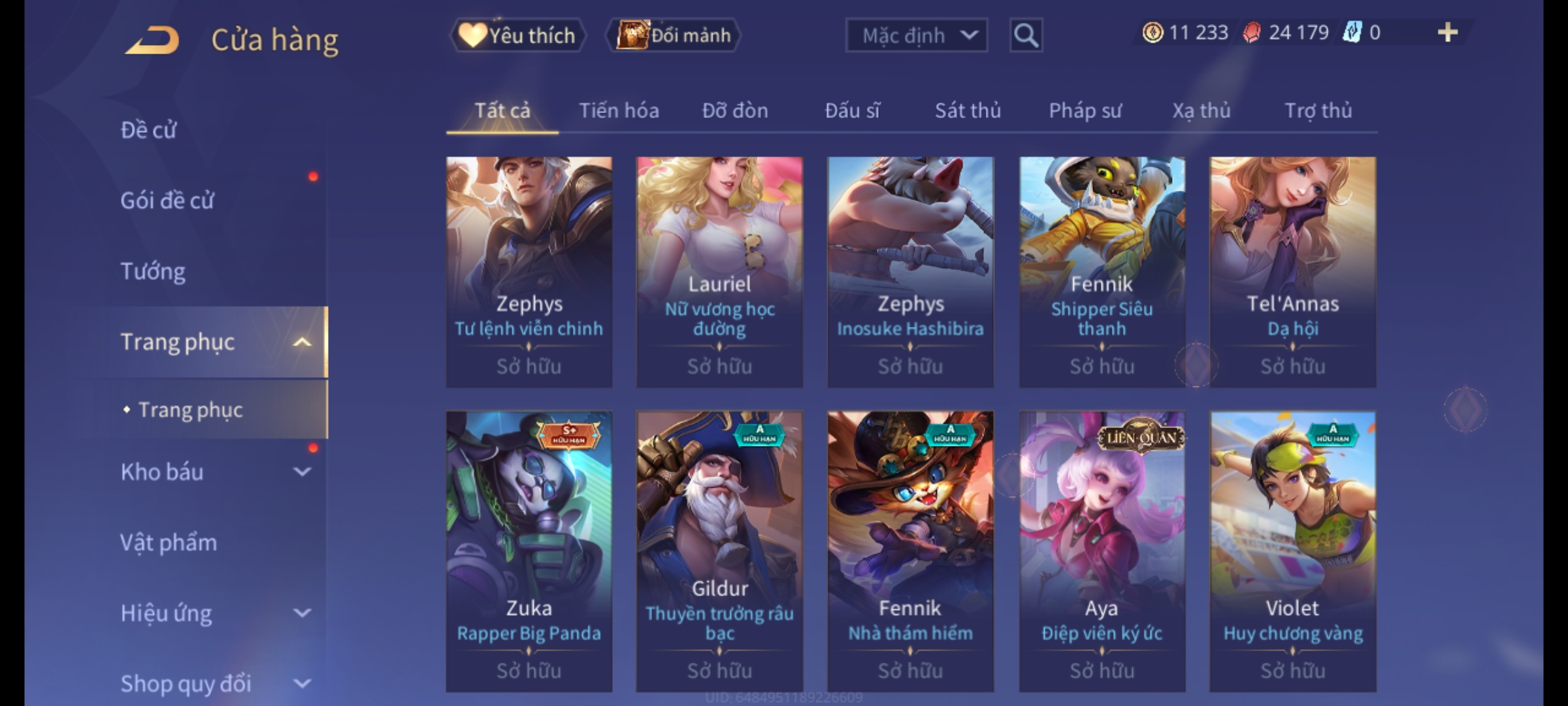The image size is (1568, 706).
Task: Open Đổi mảnh fragment exchange
Action: tap(674, 35)
